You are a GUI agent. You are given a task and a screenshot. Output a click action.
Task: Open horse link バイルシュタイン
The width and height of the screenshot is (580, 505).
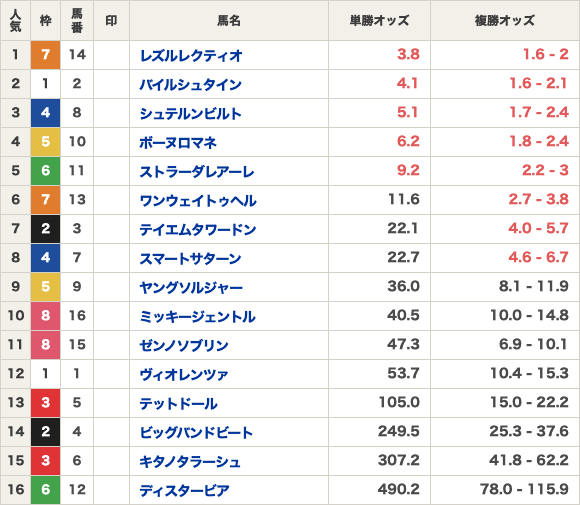pyautogui.click(x=190, y=84)
